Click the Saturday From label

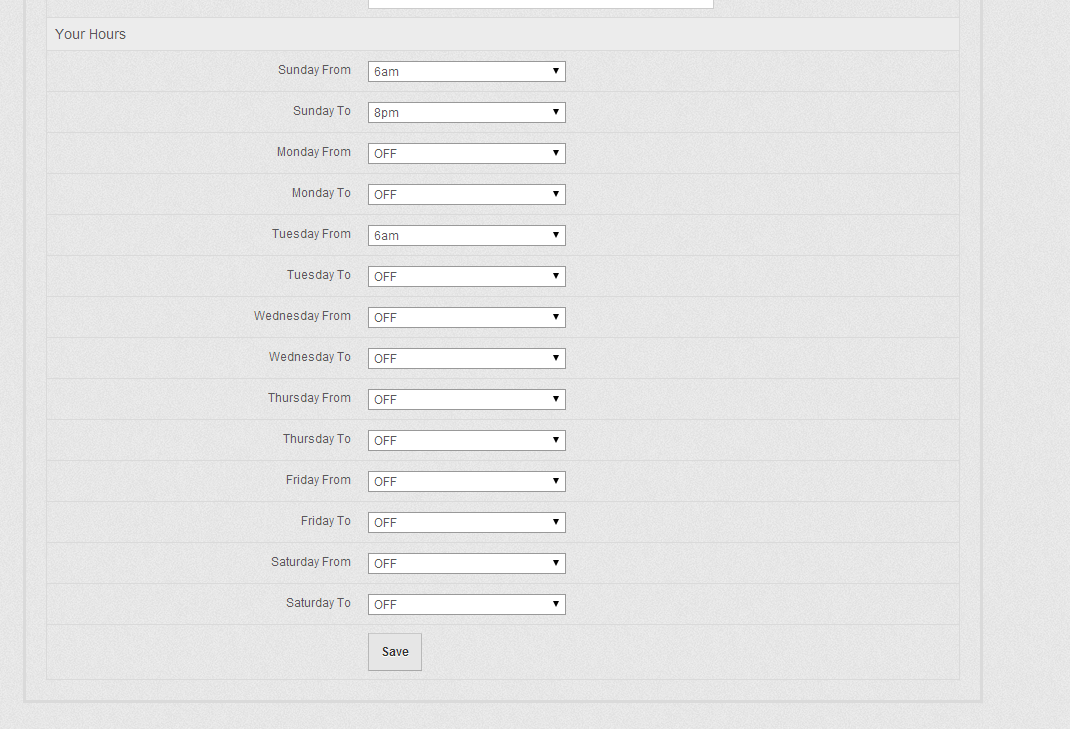pos(310,562)
